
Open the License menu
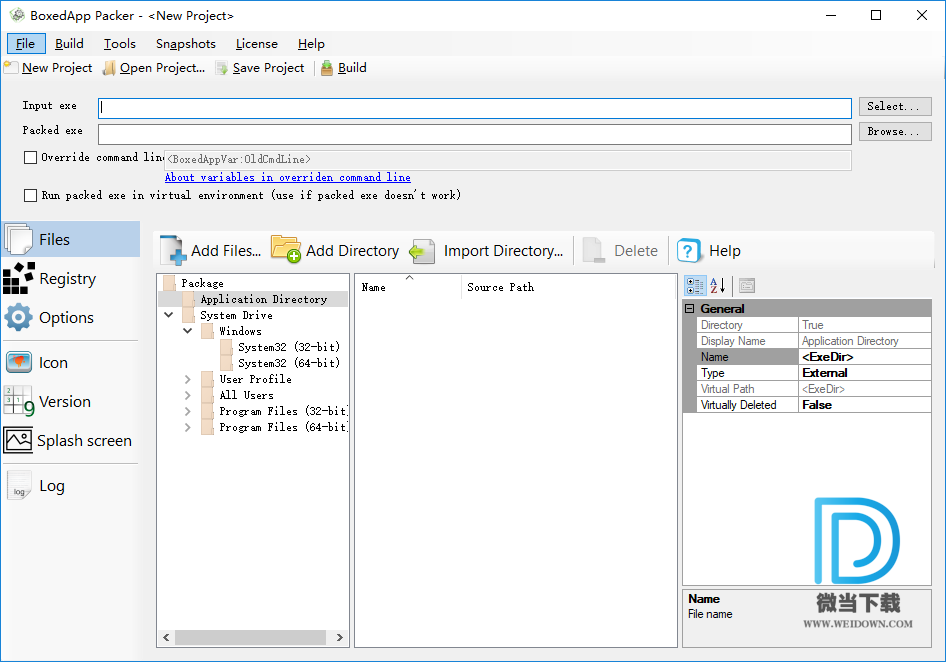pos(256,43)
